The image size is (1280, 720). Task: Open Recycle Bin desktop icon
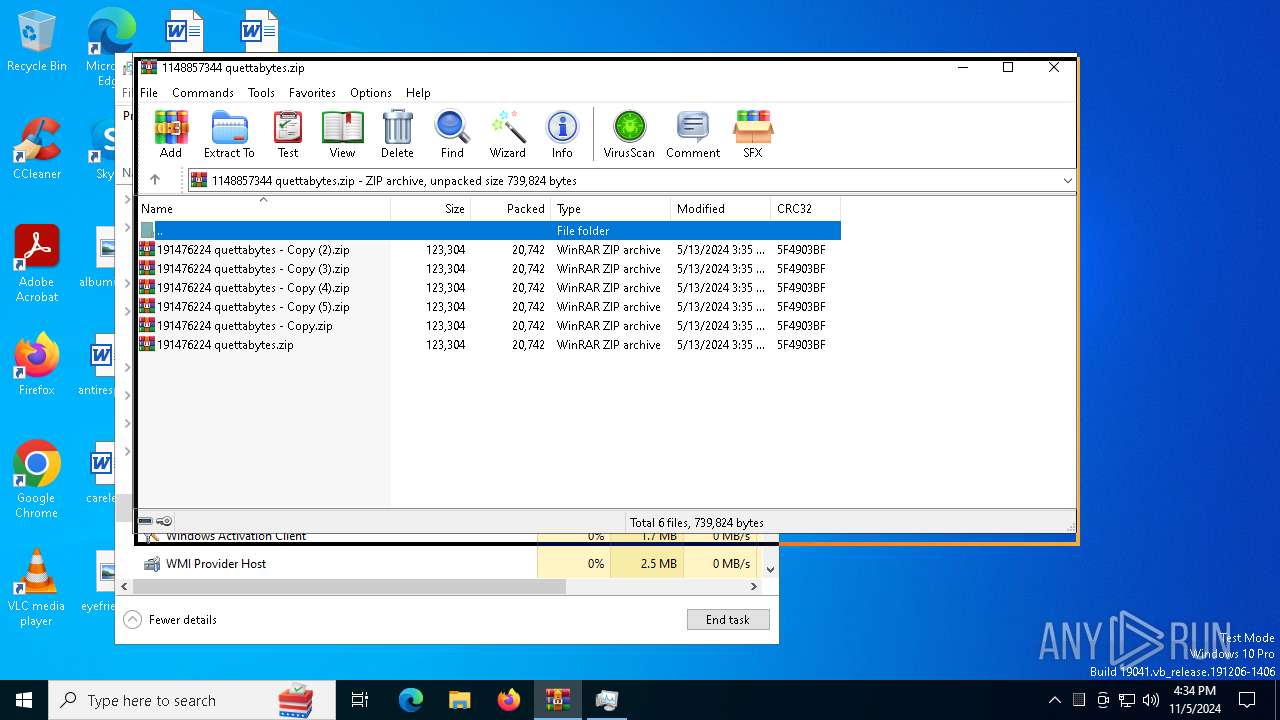[37, 42]
